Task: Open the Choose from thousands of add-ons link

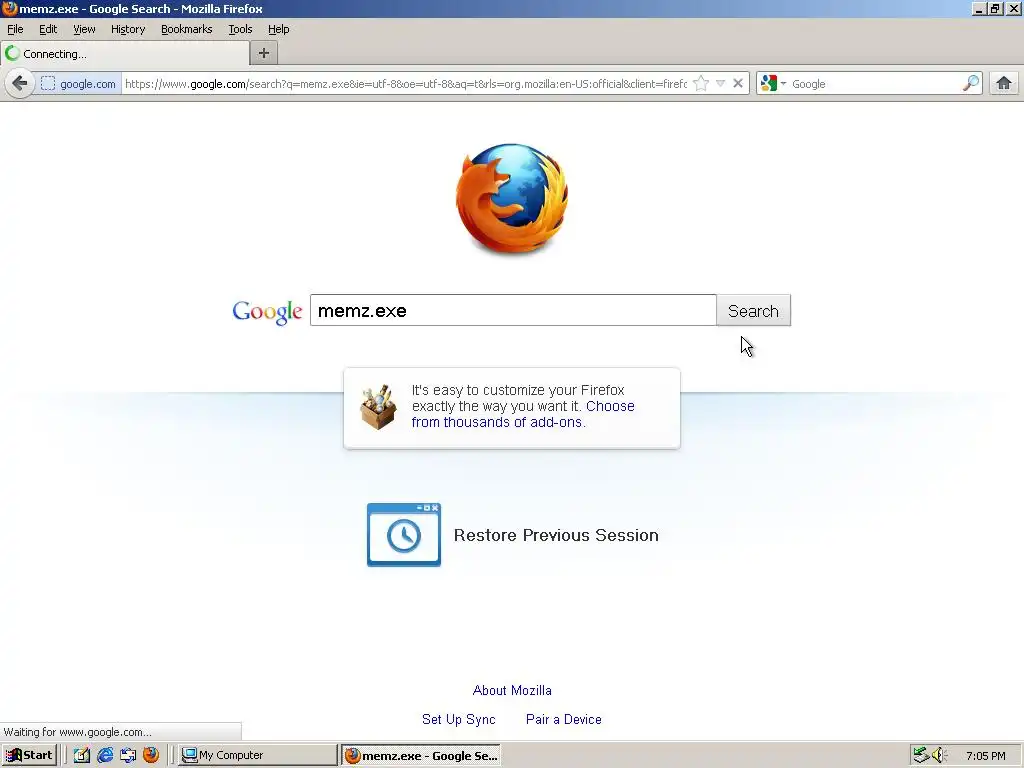Action: 523,414
